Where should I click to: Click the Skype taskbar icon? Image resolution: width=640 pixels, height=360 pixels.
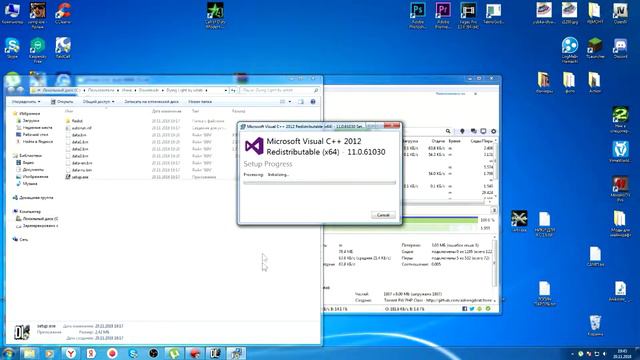[x=133, y=353]
